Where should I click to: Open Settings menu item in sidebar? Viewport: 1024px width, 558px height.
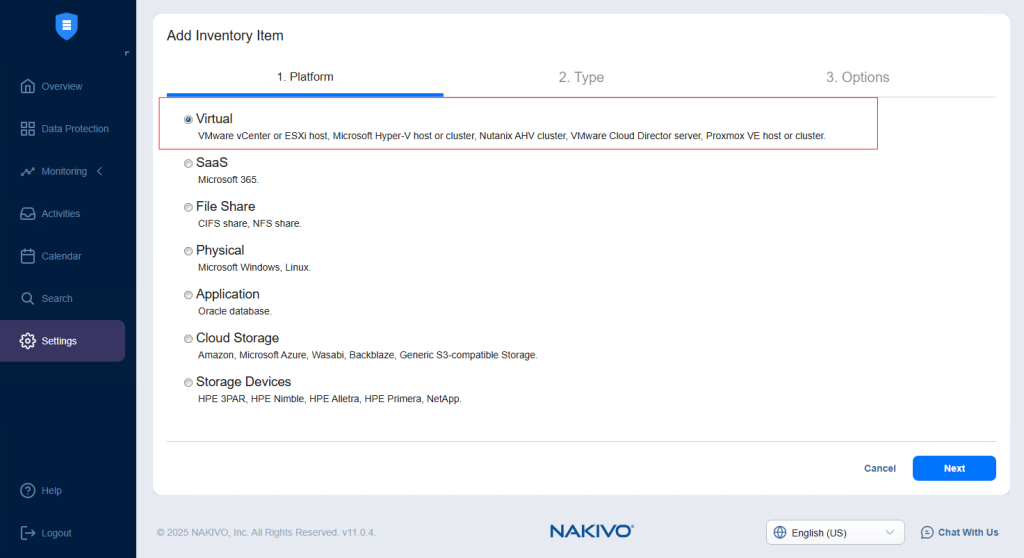click(x=63, y=341)
